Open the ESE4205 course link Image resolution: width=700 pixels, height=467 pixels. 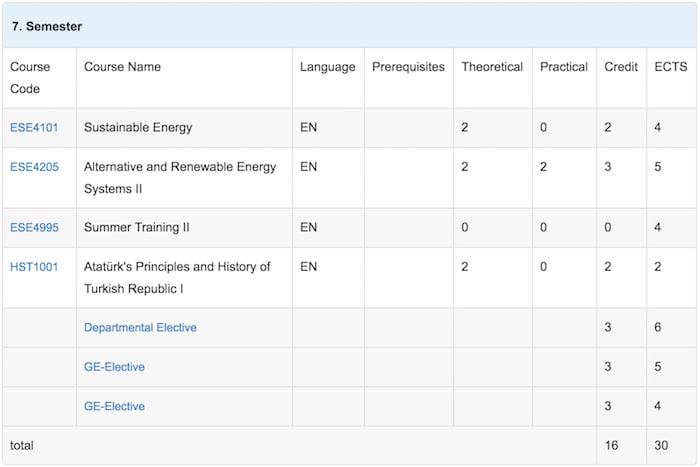click(34, 167)
